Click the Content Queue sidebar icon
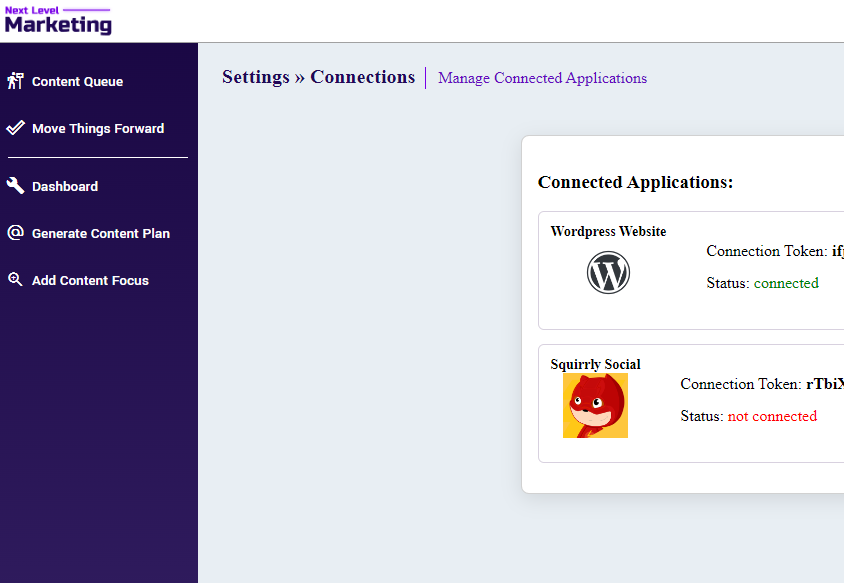Viewport: 844px width, 583px height. [x=15, y=81]
